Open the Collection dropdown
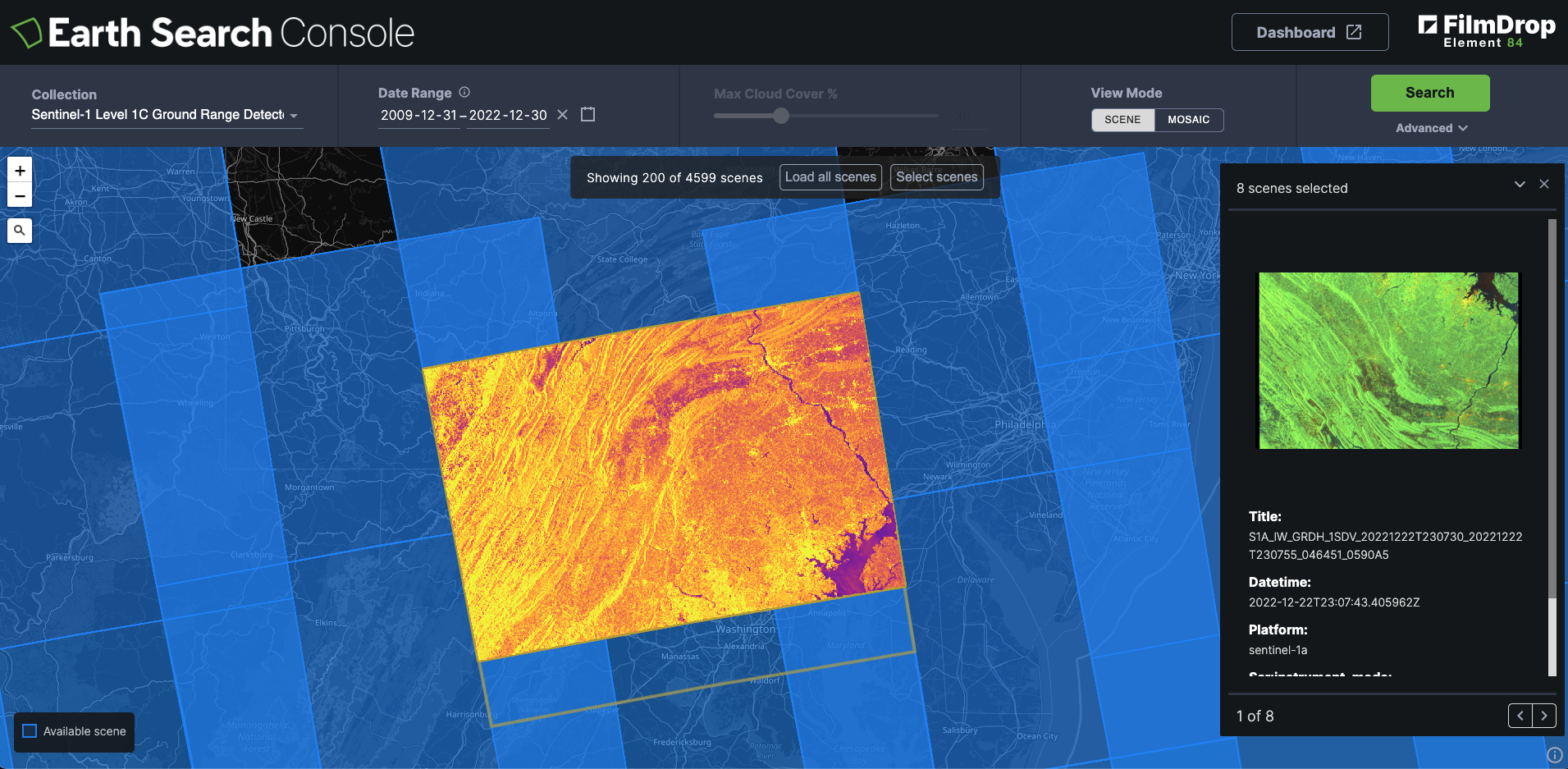The image size is (1568, 769). click(166, 115)
